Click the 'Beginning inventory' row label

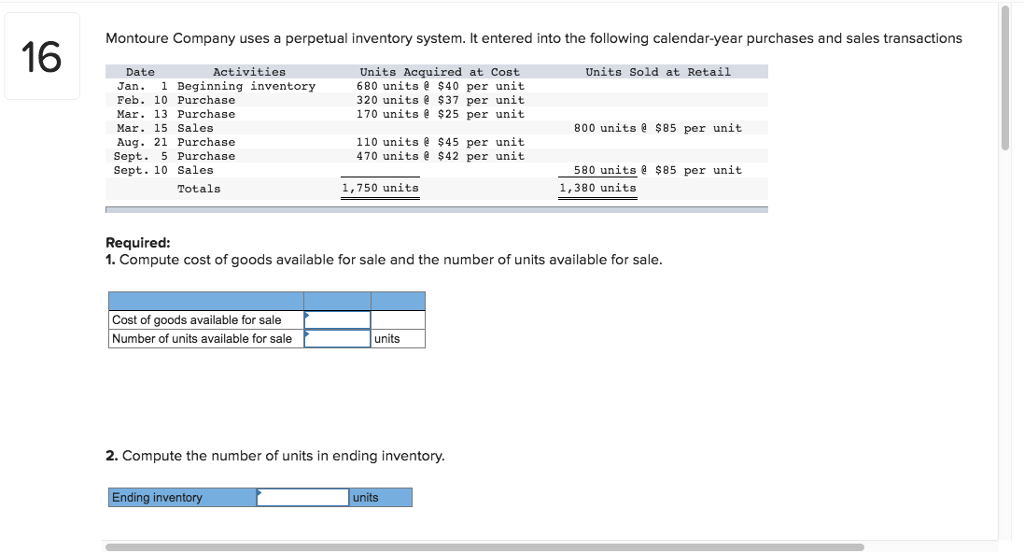click(x=246, y=86)
